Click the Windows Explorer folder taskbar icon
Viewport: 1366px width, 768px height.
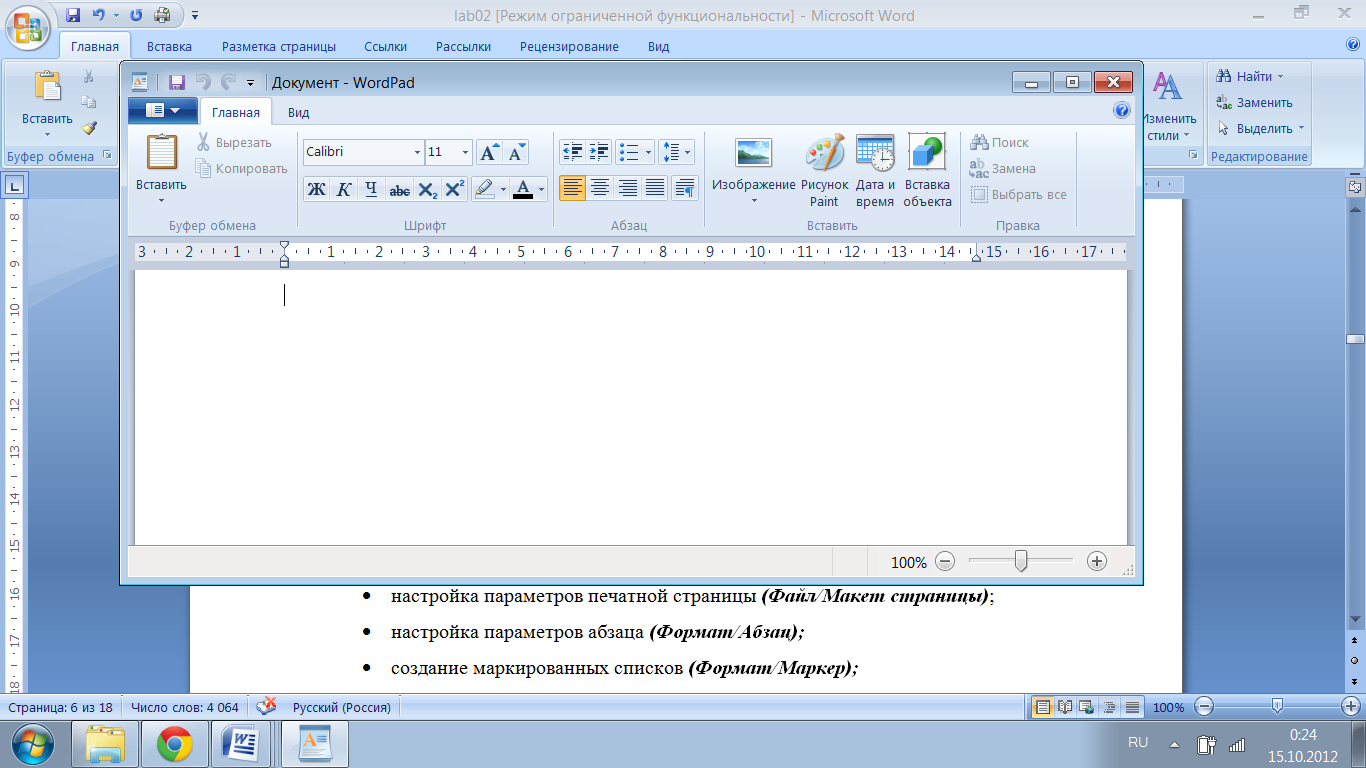click(x=105, y=744)
